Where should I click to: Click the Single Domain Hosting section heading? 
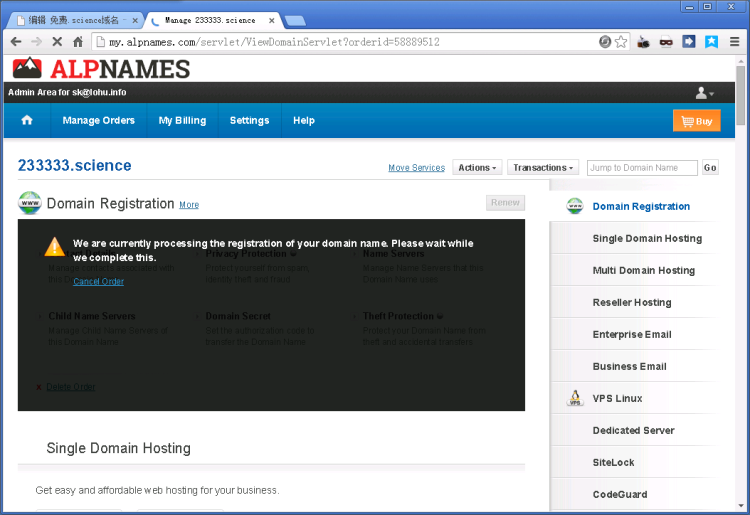click(x=118, y=448)
